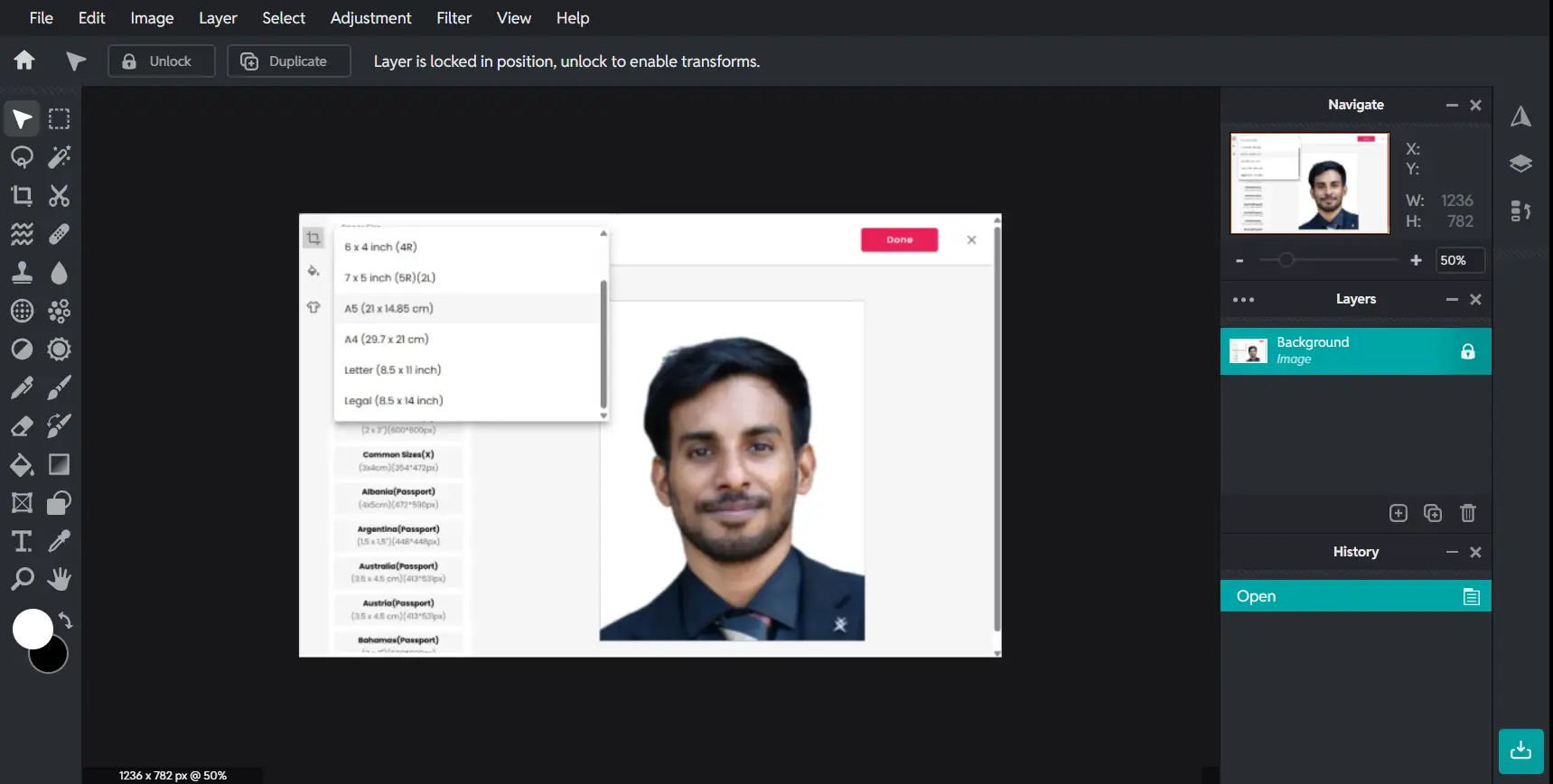Image resolution: width=1553 pixels, height=784 pixels.
Task: Select the Eraser tool
Action: coord(22,425)
